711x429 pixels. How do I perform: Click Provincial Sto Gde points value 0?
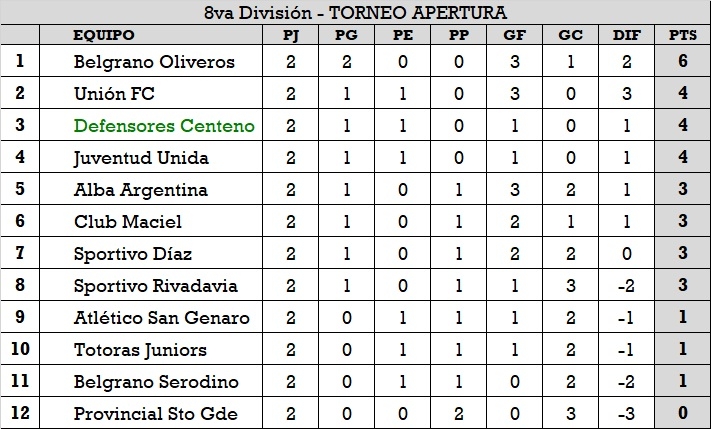(x=682, y=413)
